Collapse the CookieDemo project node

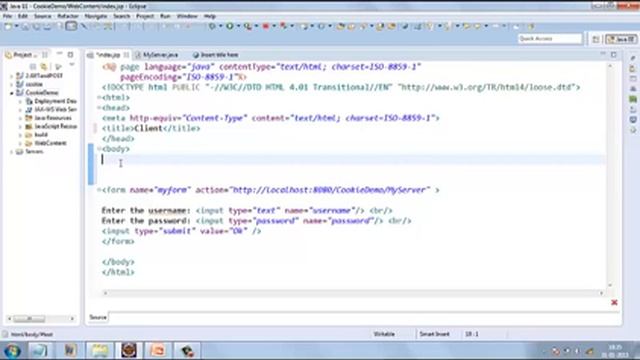coord(11,93)
